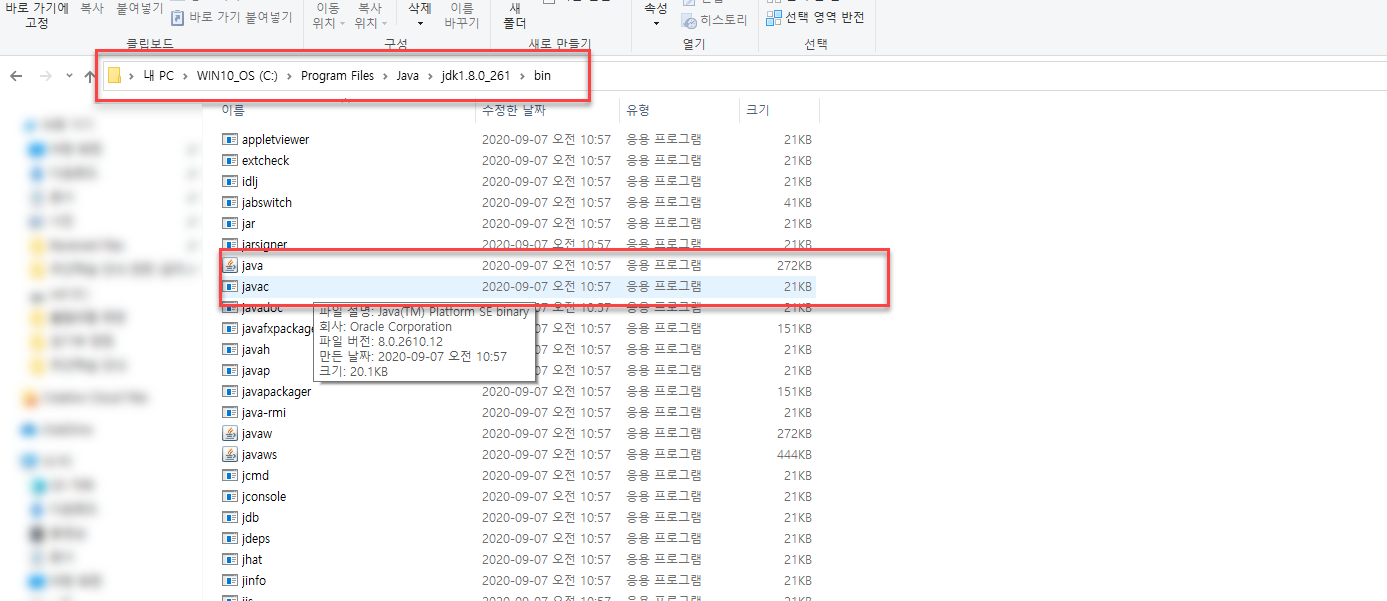Select 'Program Files' in the breadcrumb

(x=337, y=76)
